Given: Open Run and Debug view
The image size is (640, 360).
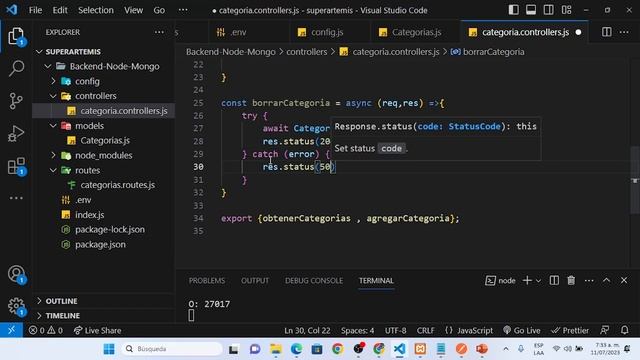Looking at the screenshot, I should [x=16, y=134].
